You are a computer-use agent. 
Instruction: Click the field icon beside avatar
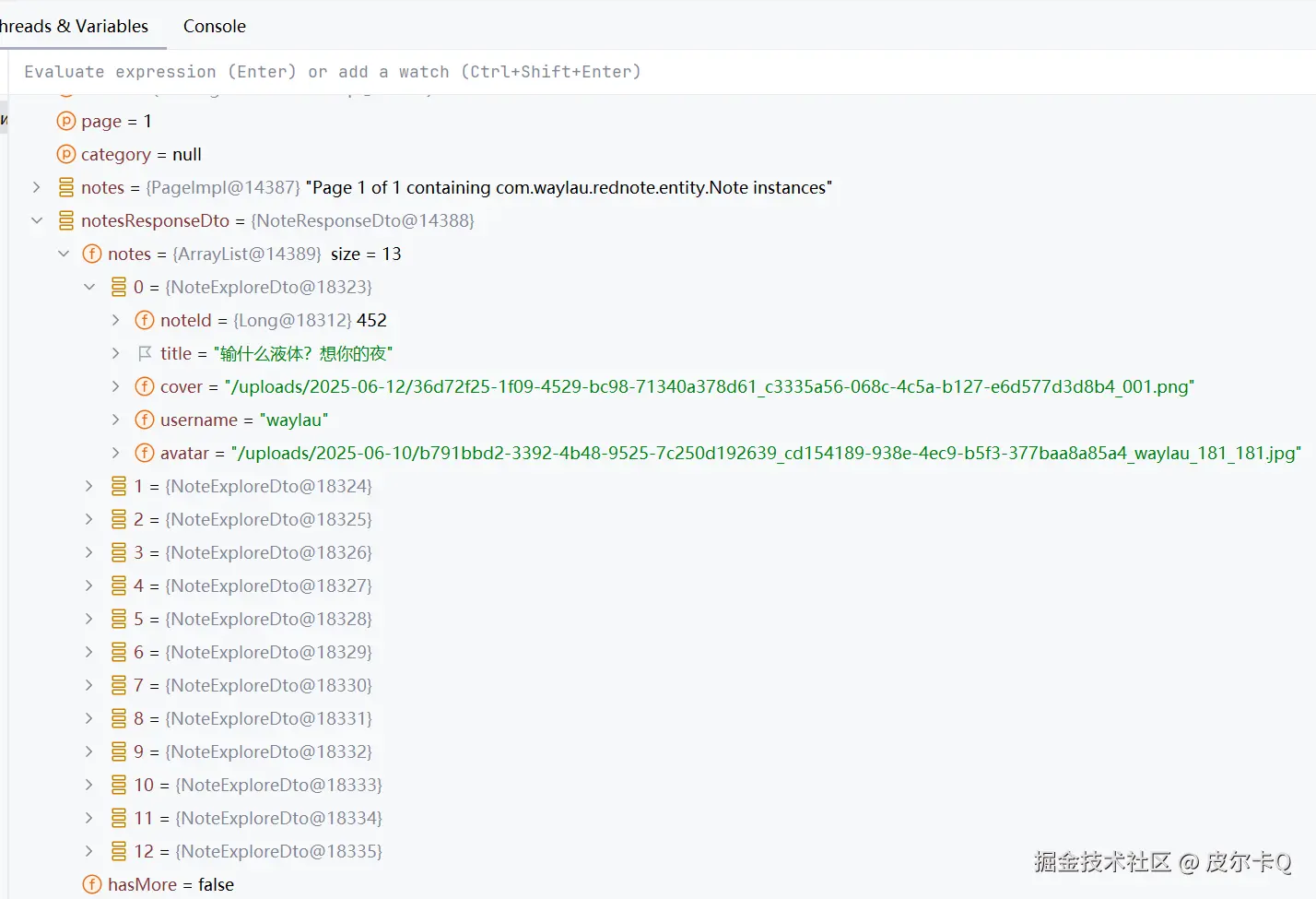145,453
